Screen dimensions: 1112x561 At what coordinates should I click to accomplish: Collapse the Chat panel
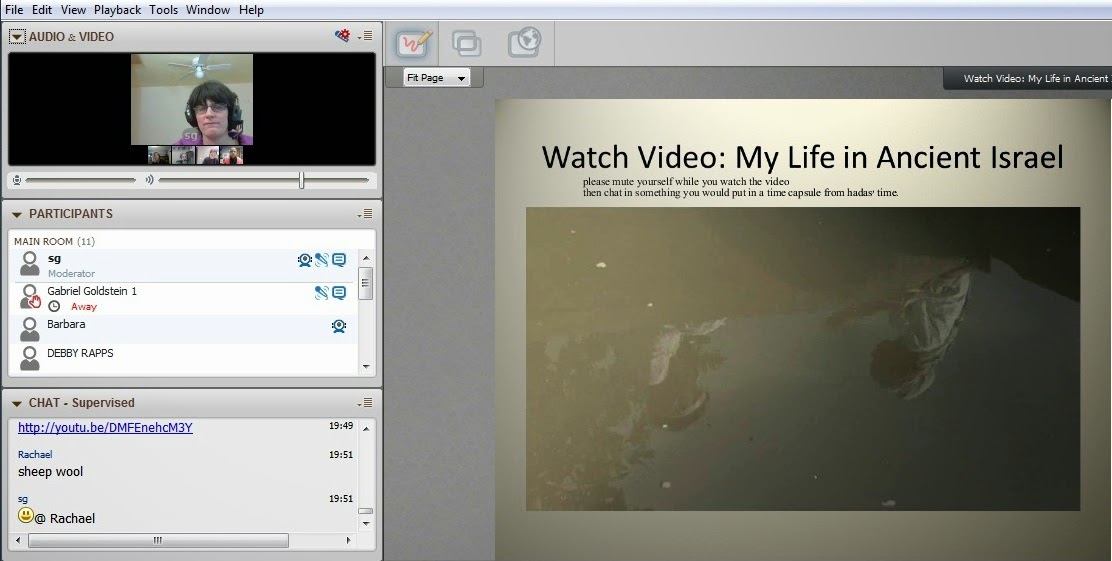[x=17, y=404]
